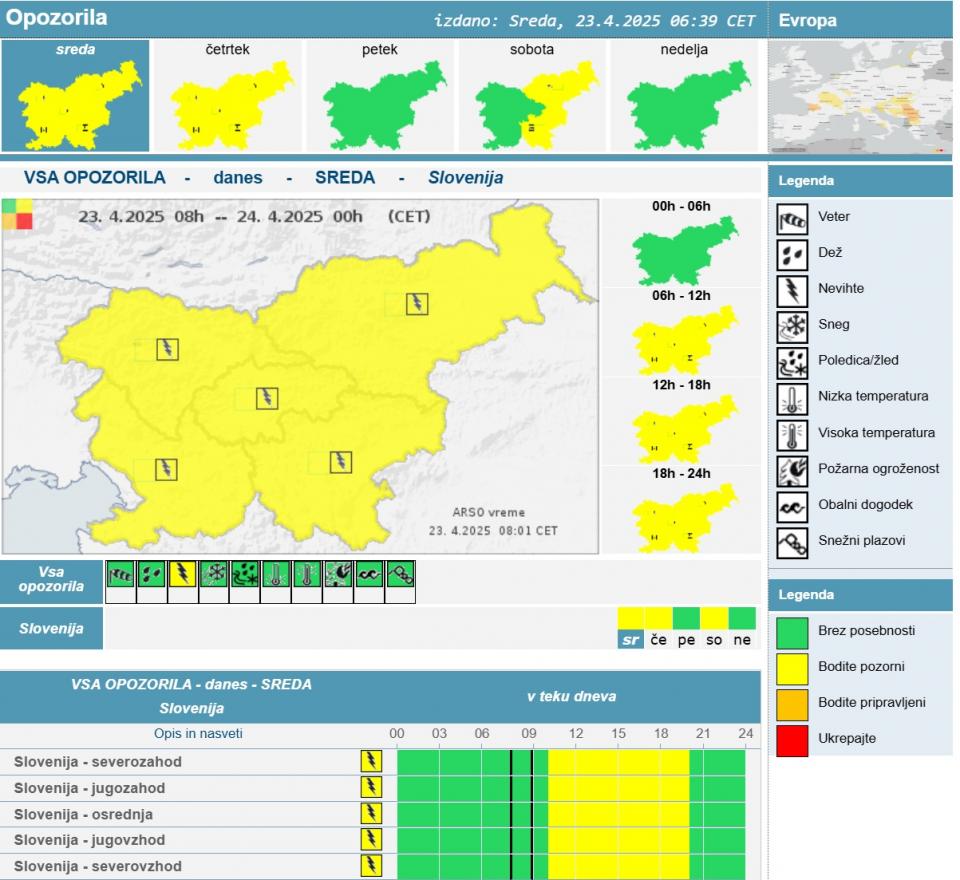The height and width of the screenshot is (880, 960).
Task: Select the fire danger icon in Vsa opozorila row
Action: (x=338, y=574)
